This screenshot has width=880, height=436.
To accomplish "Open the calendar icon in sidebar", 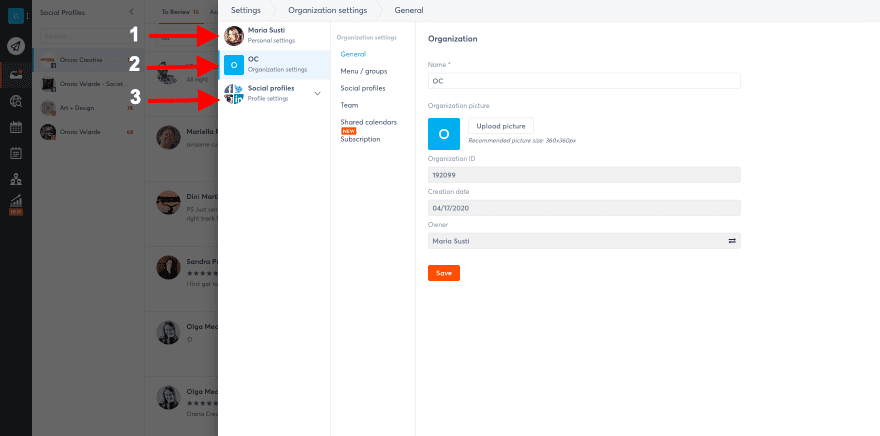I will (x=16, y=127).
